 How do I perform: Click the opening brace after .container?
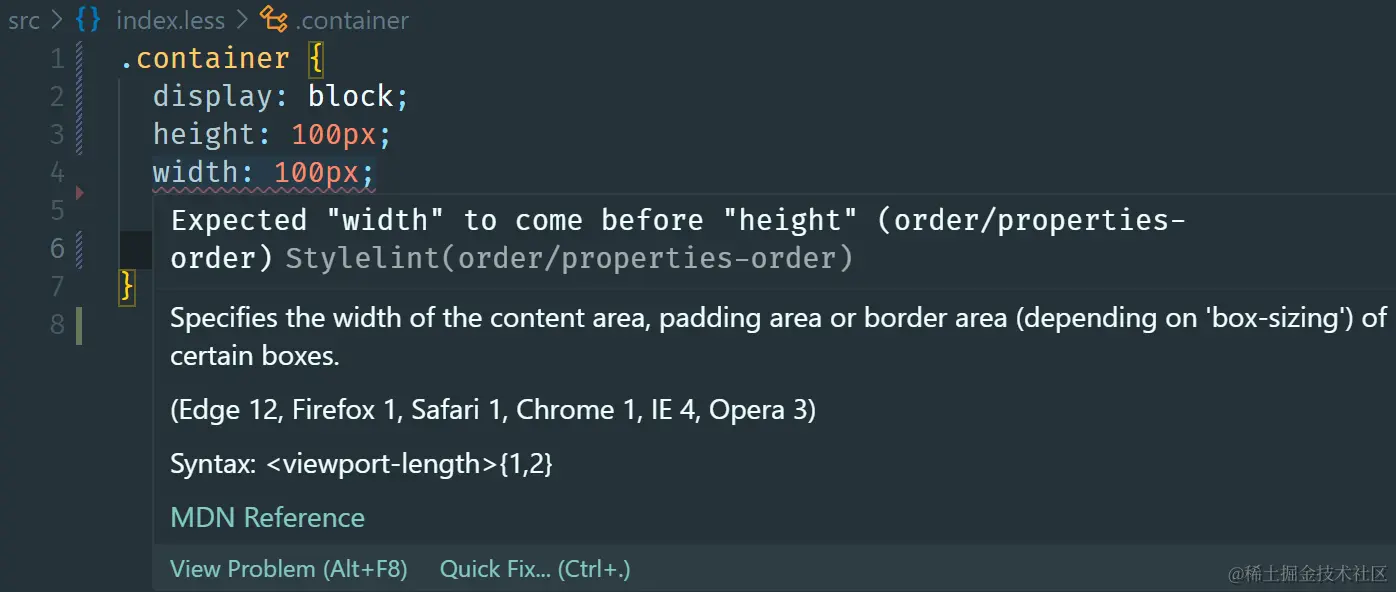tap(316, 59)
